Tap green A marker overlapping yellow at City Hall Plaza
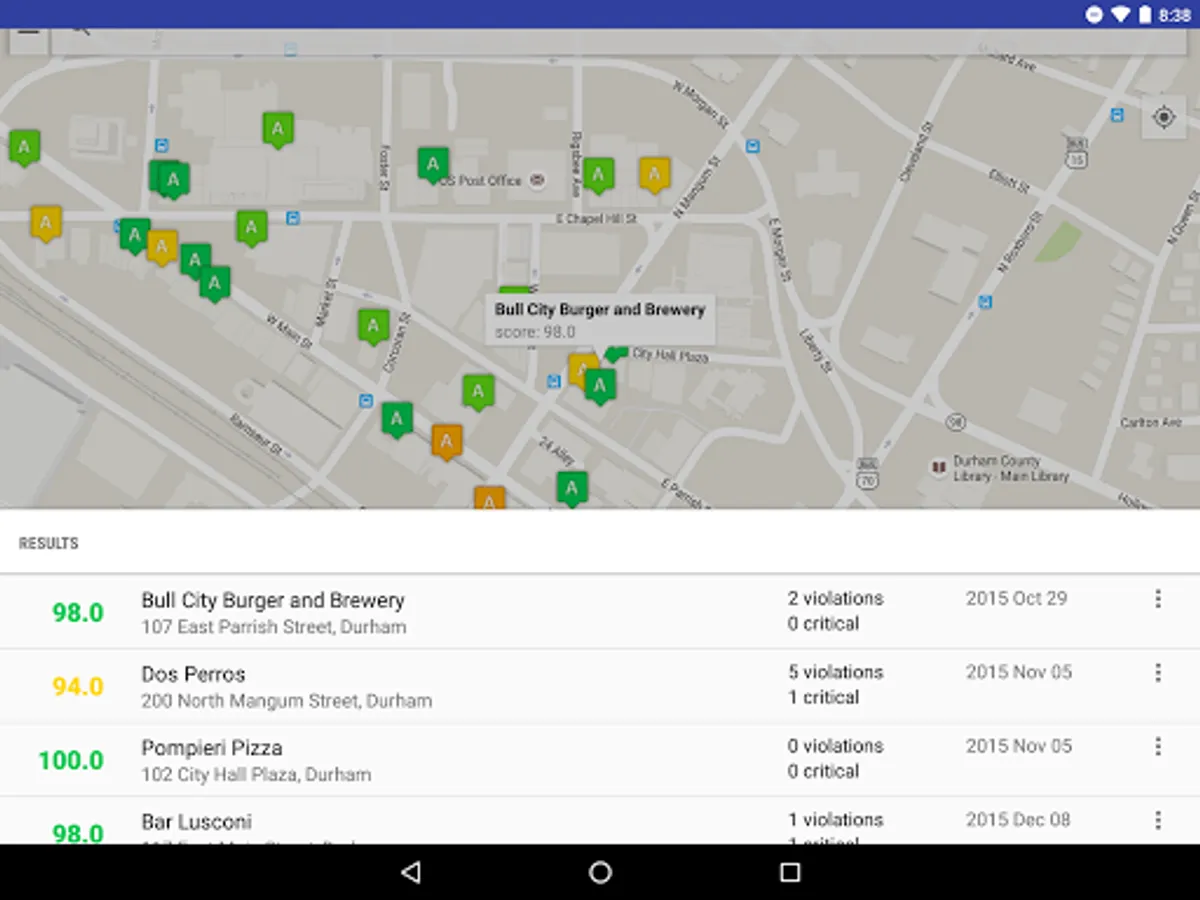Screen dimensions: 1200x900 coord(600,385)
